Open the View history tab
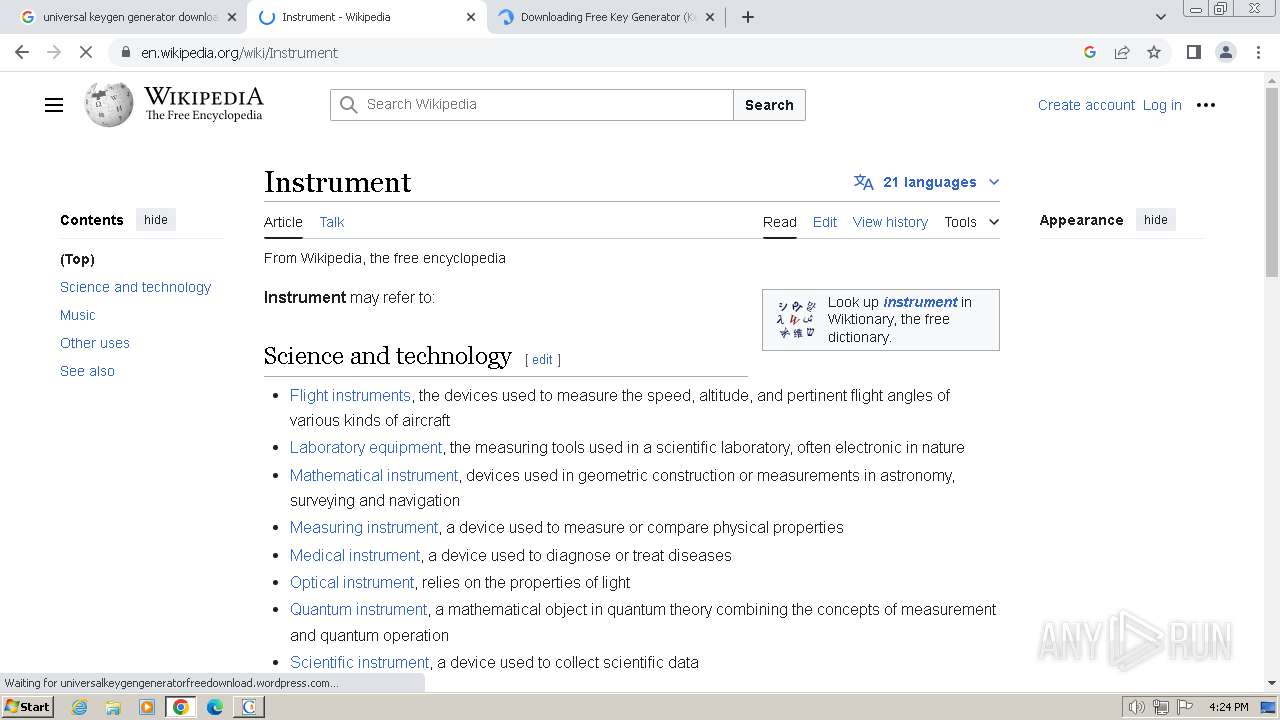The width and height of the screenshot is (1280, 720). tap(890, 222)
